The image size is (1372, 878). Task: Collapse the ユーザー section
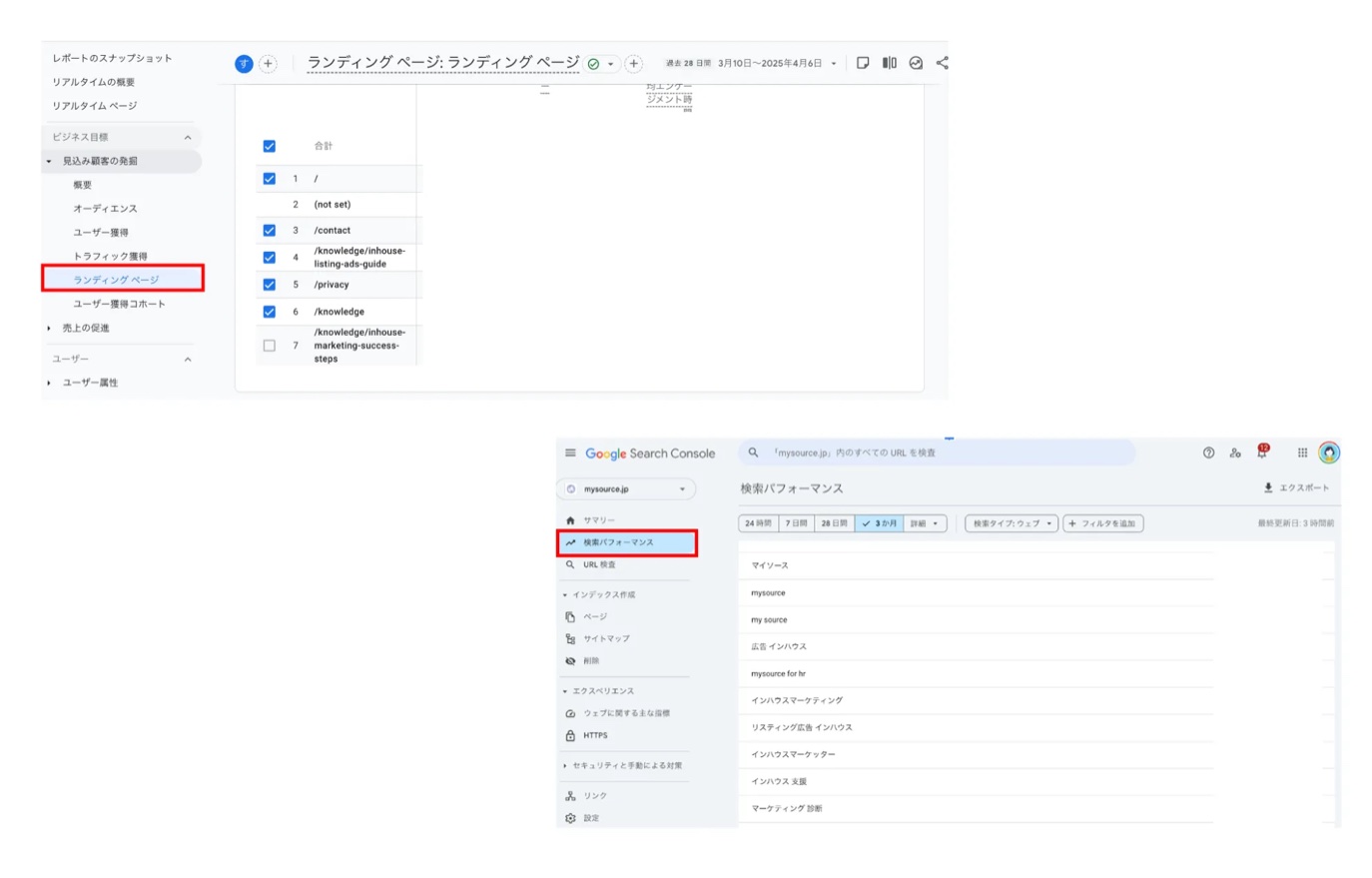pyautogui.click(x=188, y=359)
